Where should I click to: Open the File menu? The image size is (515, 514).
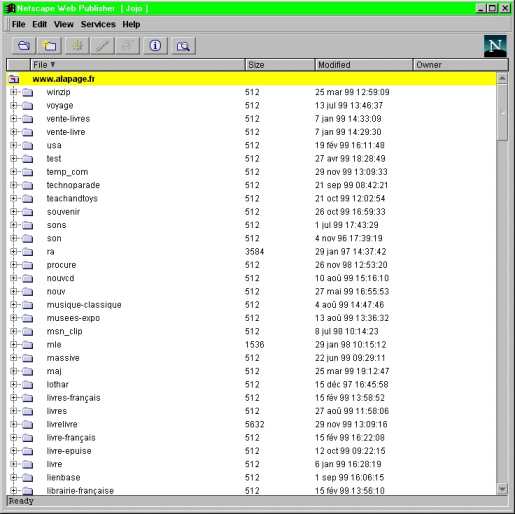19,24
